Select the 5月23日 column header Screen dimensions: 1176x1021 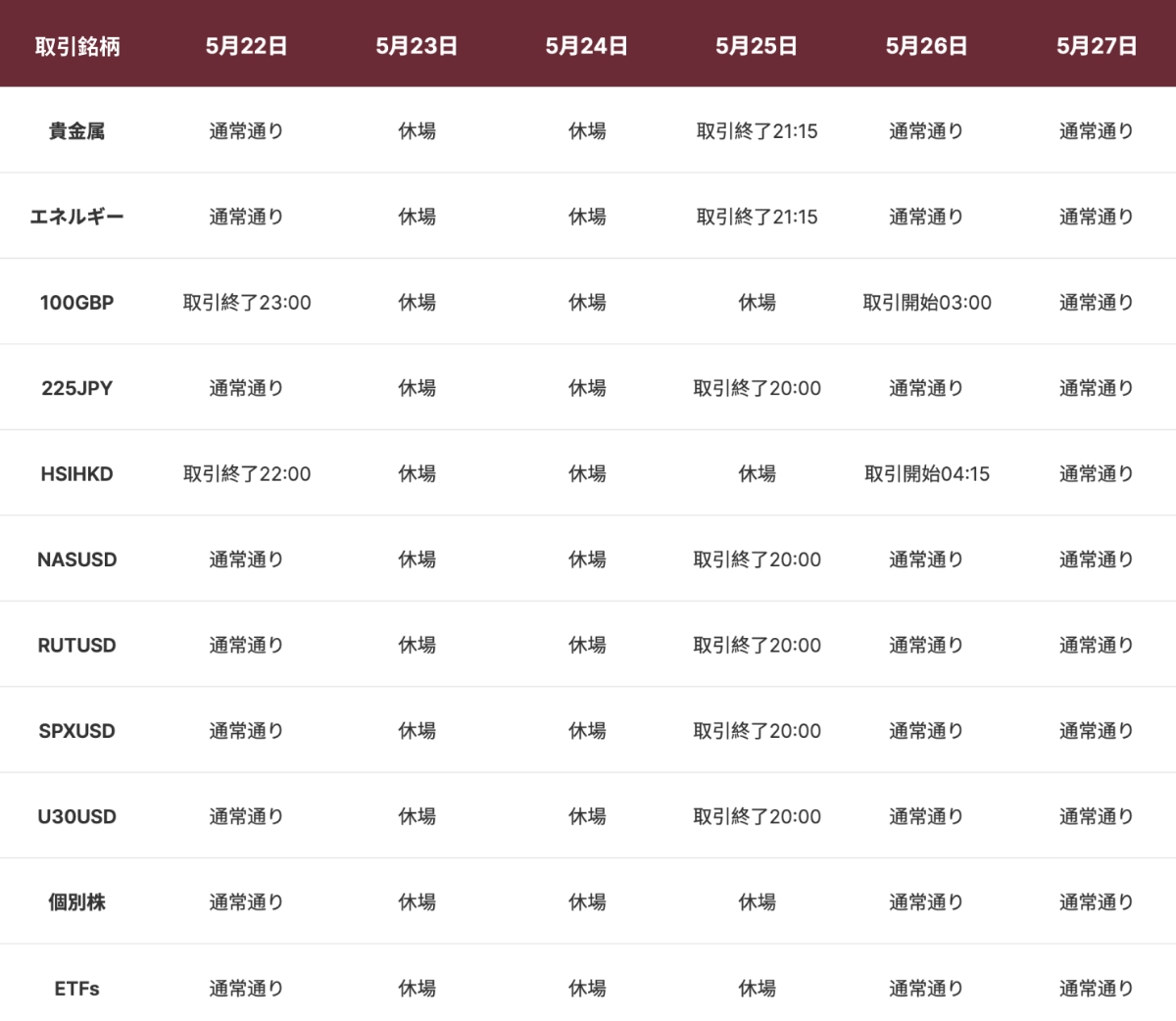coord(416,46)
